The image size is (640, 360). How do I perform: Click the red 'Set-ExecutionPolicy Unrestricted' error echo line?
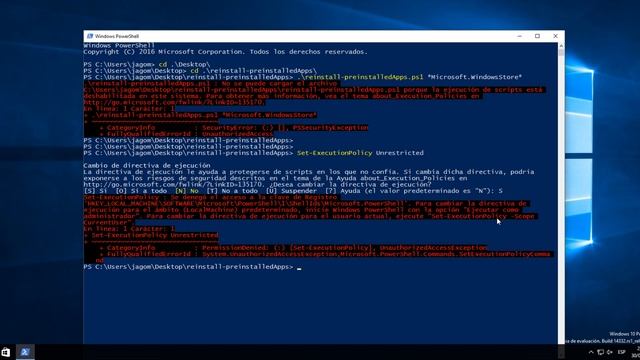click(151, 235)
